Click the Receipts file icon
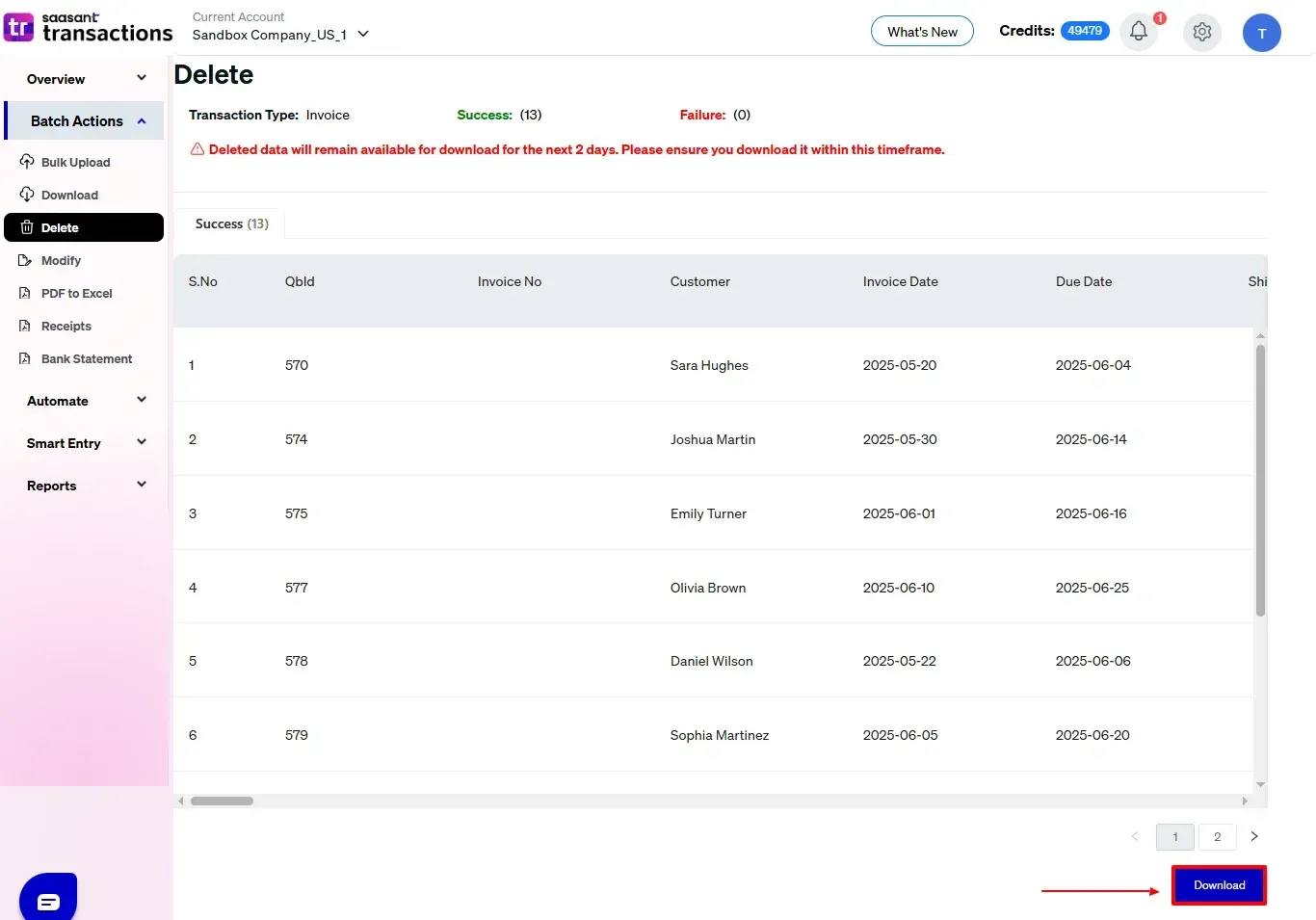 (25, 326)
